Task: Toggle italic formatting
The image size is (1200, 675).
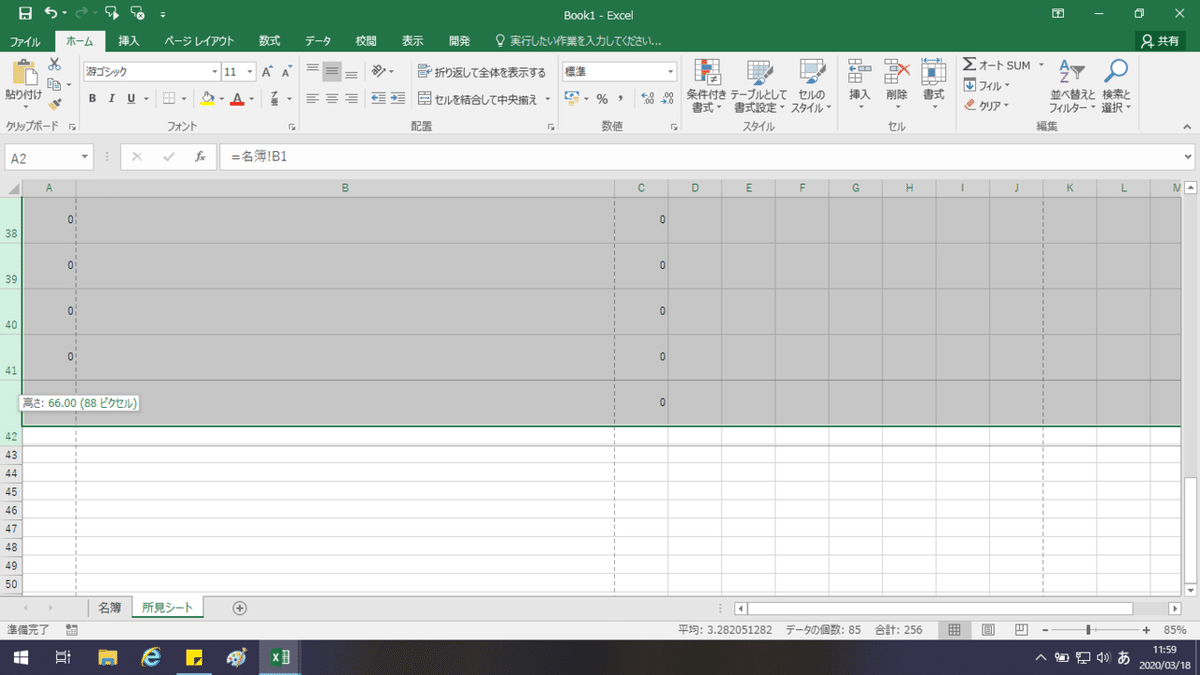Action: point(112,98)
